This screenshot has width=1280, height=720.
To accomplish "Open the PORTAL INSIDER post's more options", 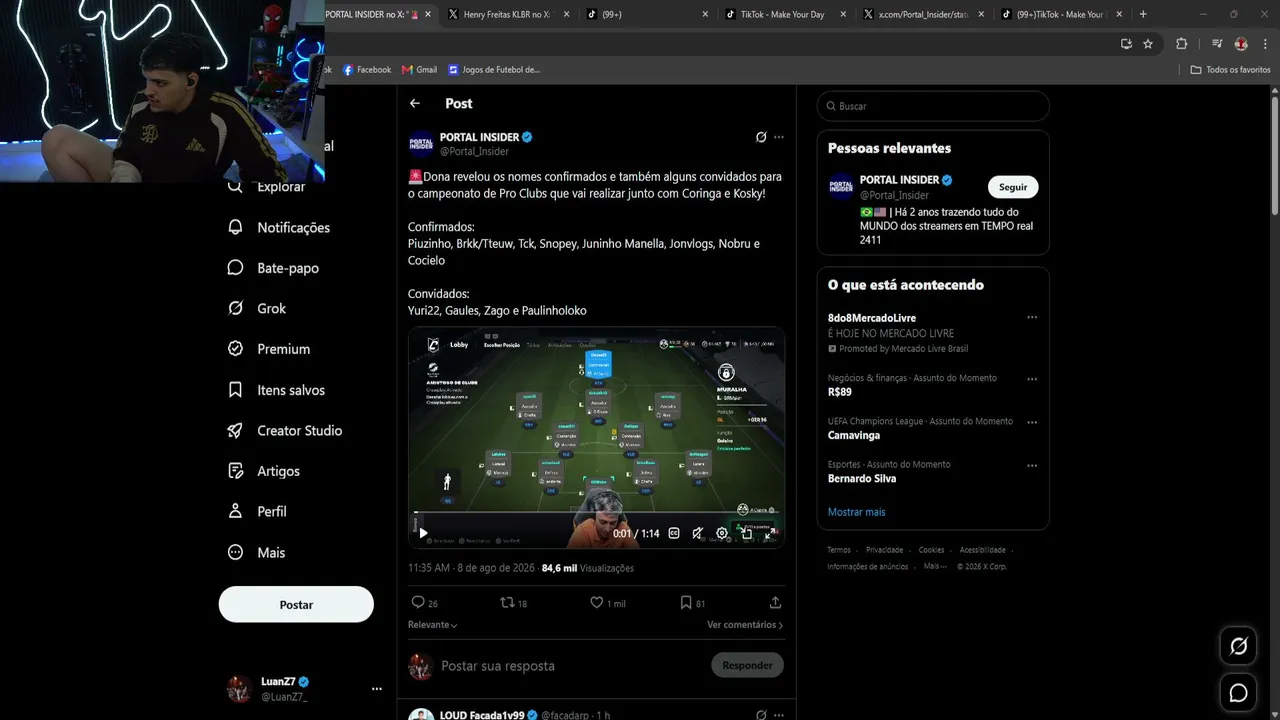I will [x=779, y=137].
